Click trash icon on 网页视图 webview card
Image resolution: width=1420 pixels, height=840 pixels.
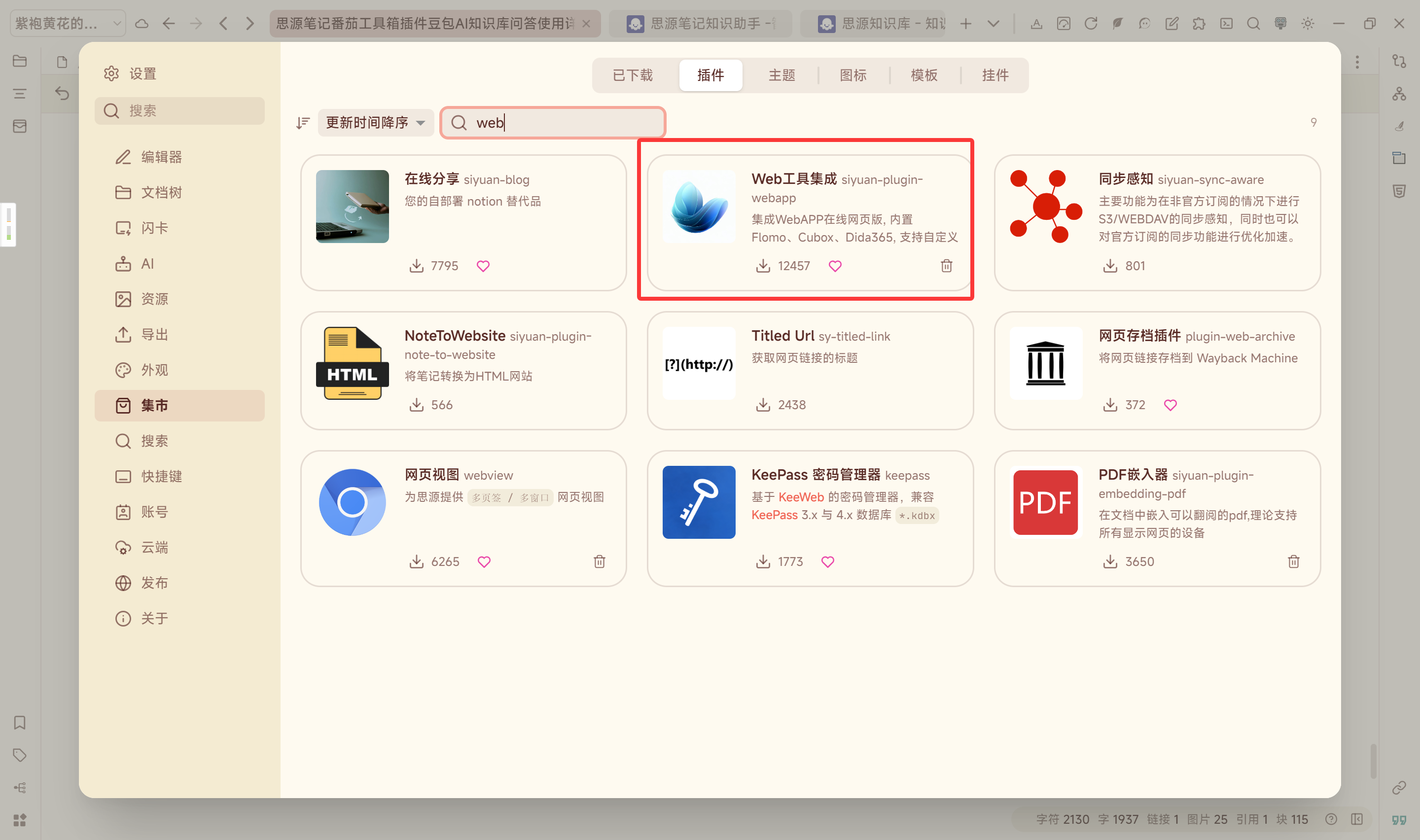click(600, 561)
